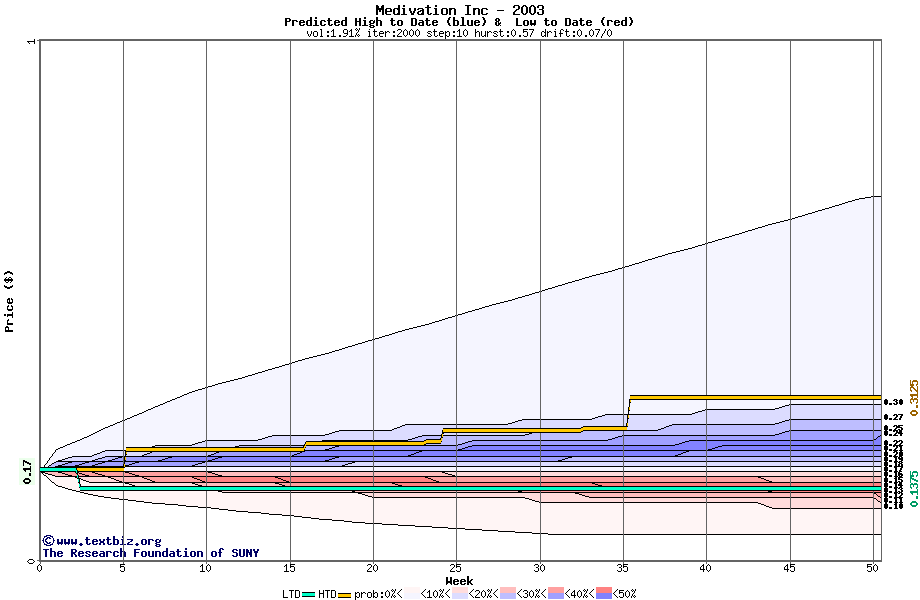Viewport: 920px width, 600px height.
Task: Click the <50% probability legend swatch
Action: click(x=604, y=594)
